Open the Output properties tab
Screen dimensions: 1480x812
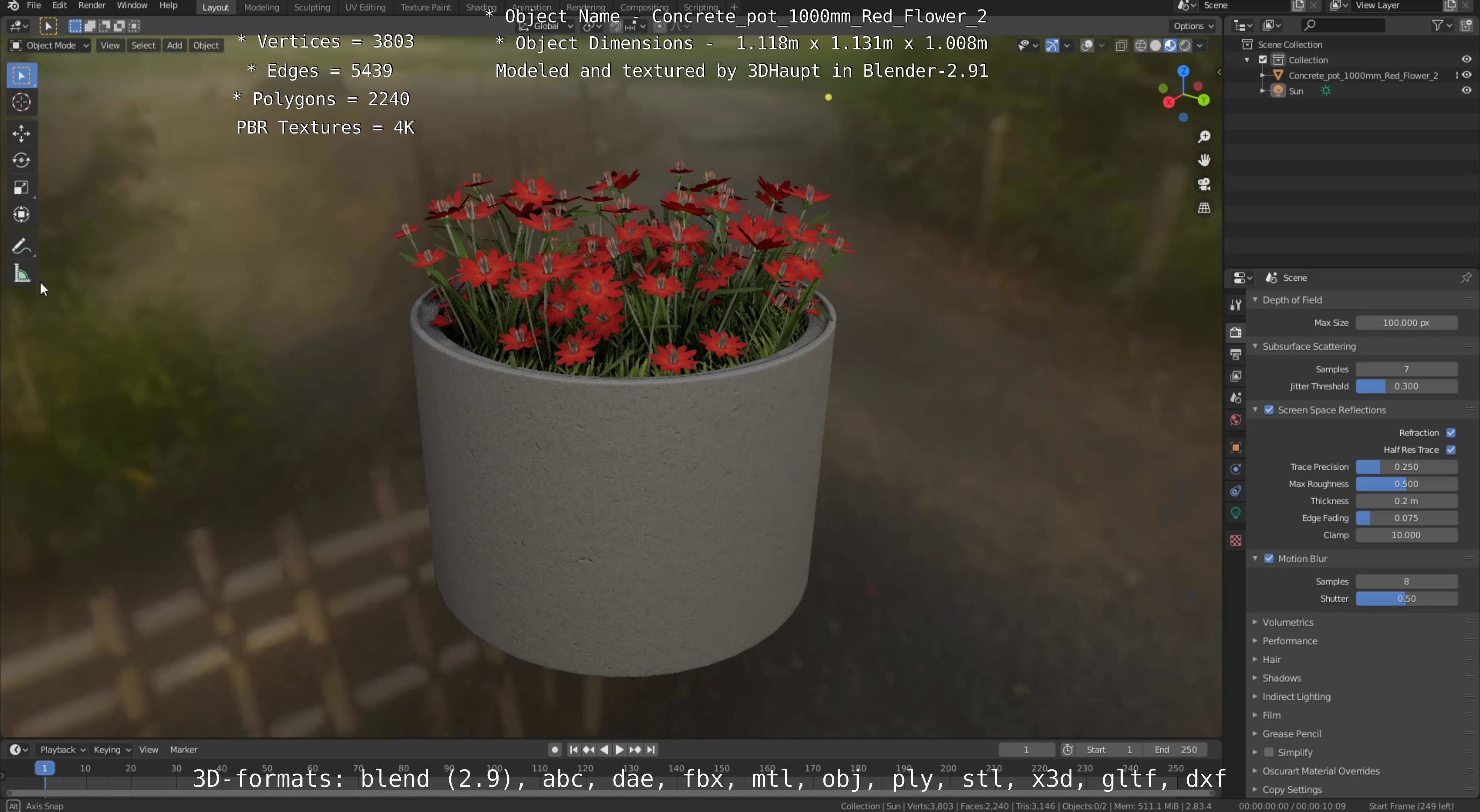[1235, 354]
